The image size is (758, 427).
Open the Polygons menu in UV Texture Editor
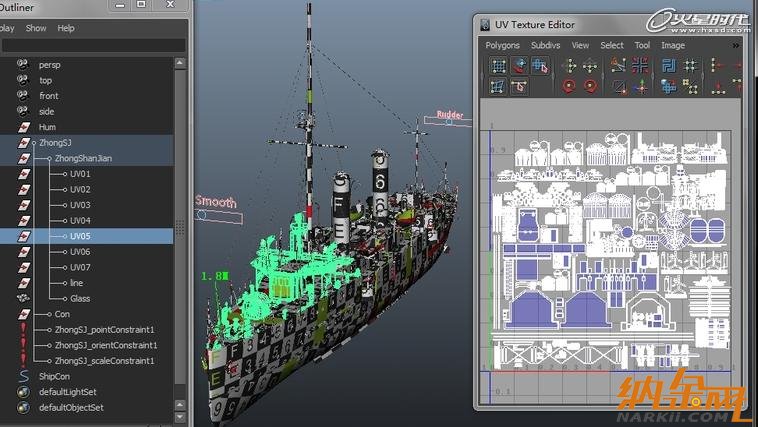502,45
